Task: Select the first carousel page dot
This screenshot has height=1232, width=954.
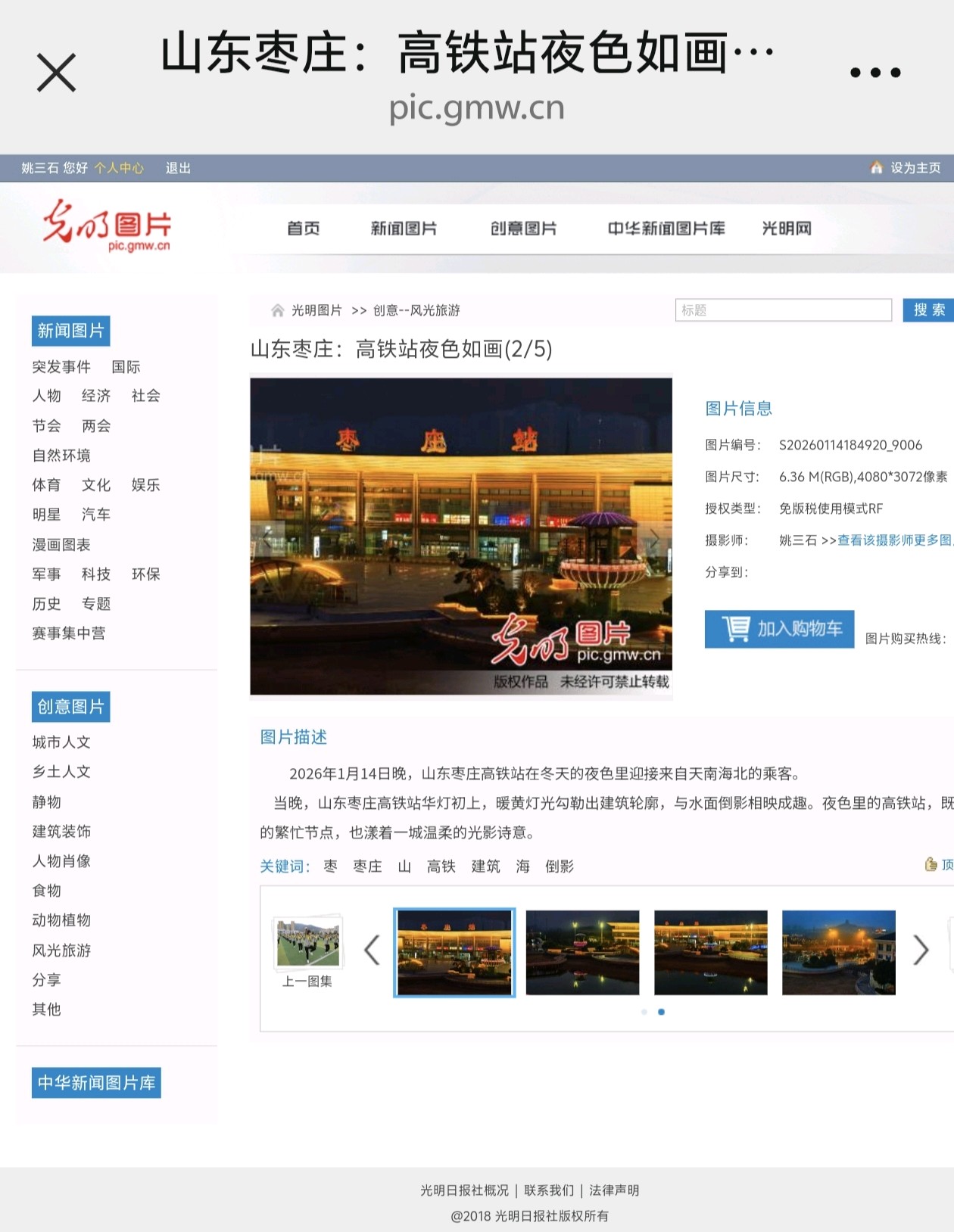Action: 644,1012
